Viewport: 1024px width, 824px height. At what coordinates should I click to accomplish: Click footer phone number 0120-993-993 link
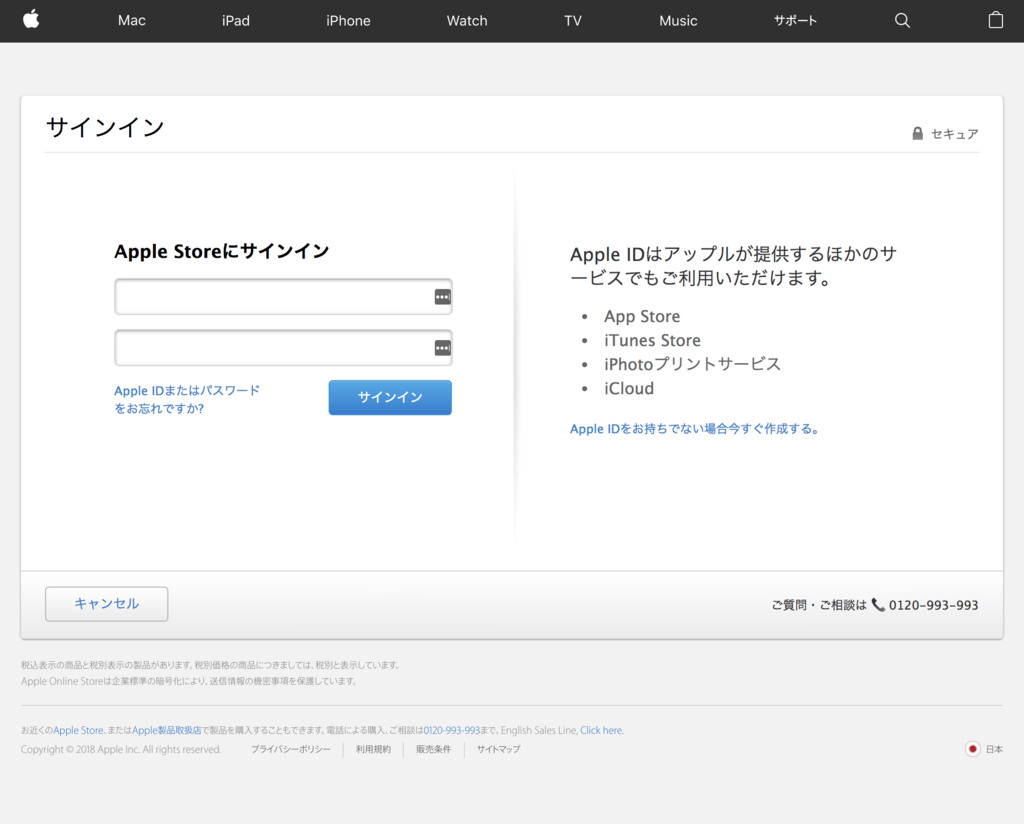coord(451,730)
